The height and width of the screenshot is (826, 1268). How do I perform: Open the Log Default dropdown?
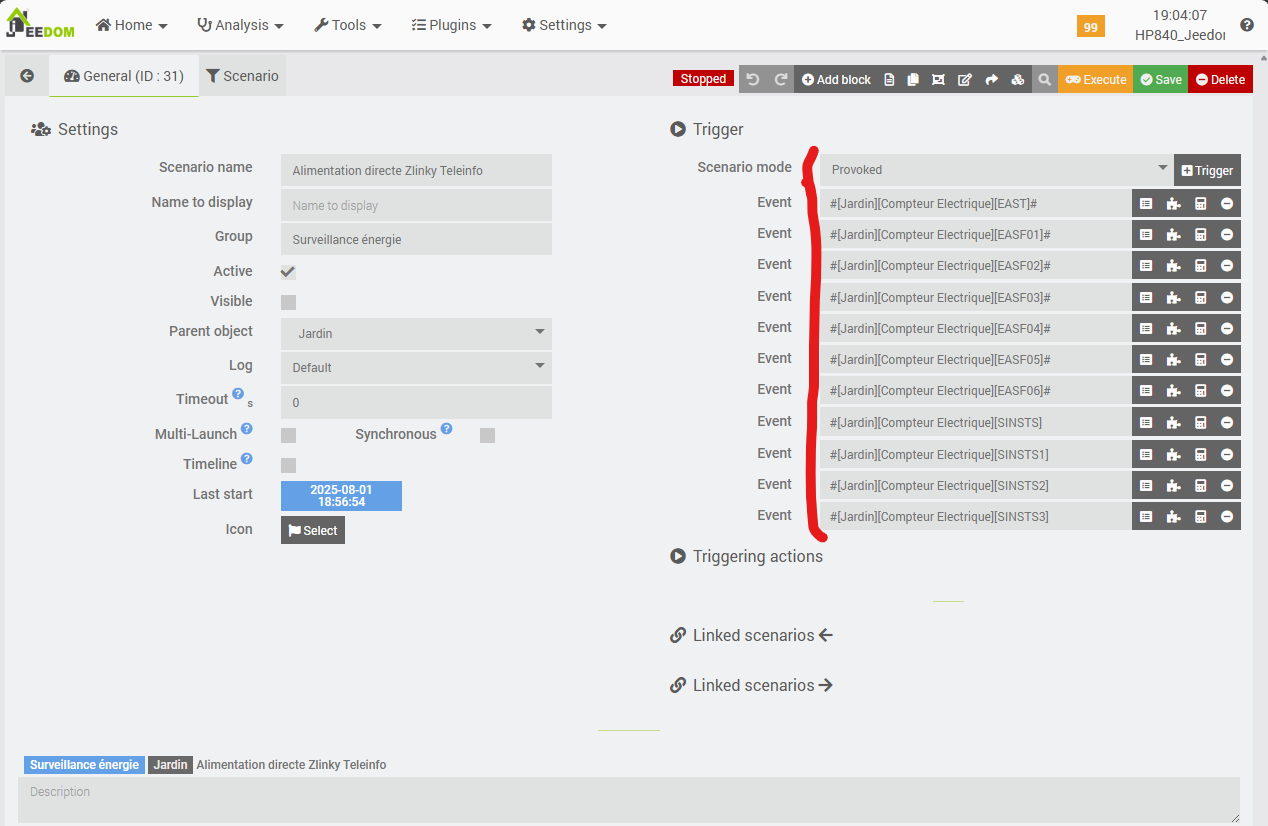[x=416, y=367]
